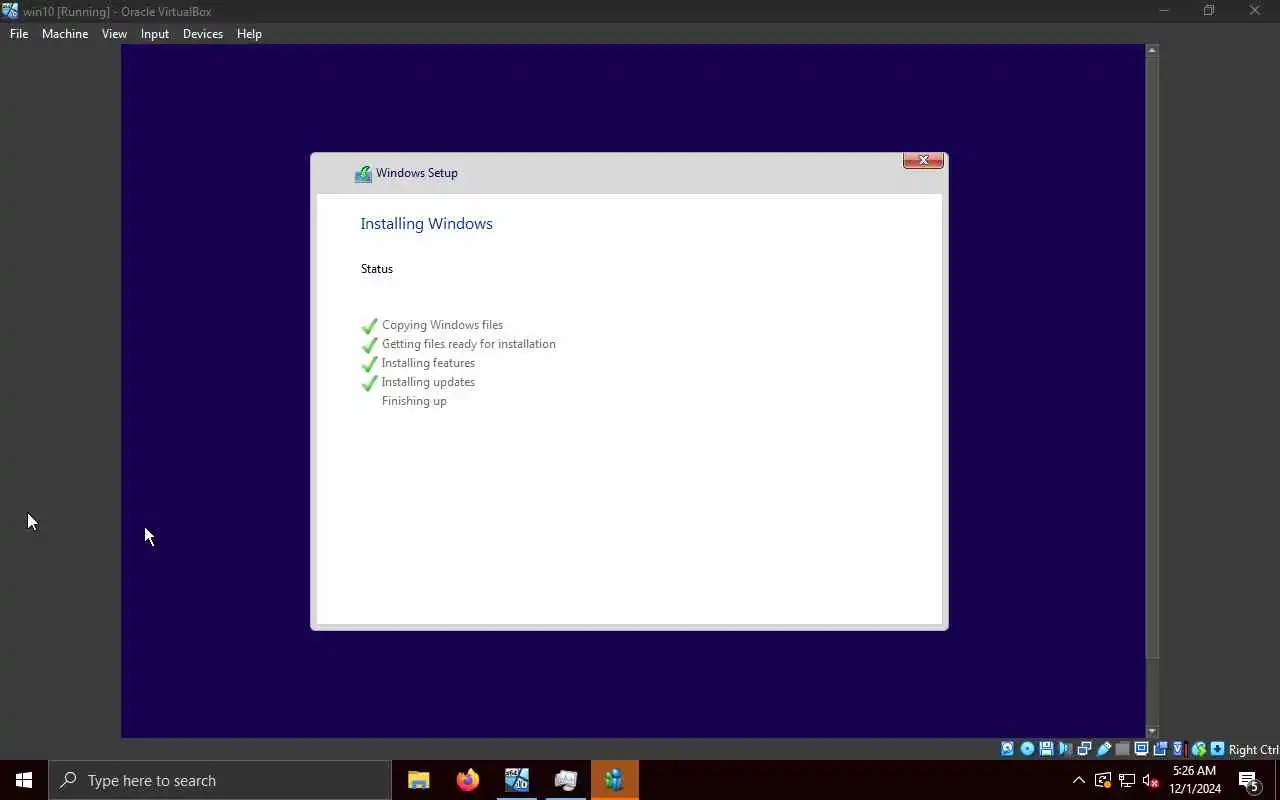
Task: Open the notification center with 5 alerts
Action: coord(1249,780)
